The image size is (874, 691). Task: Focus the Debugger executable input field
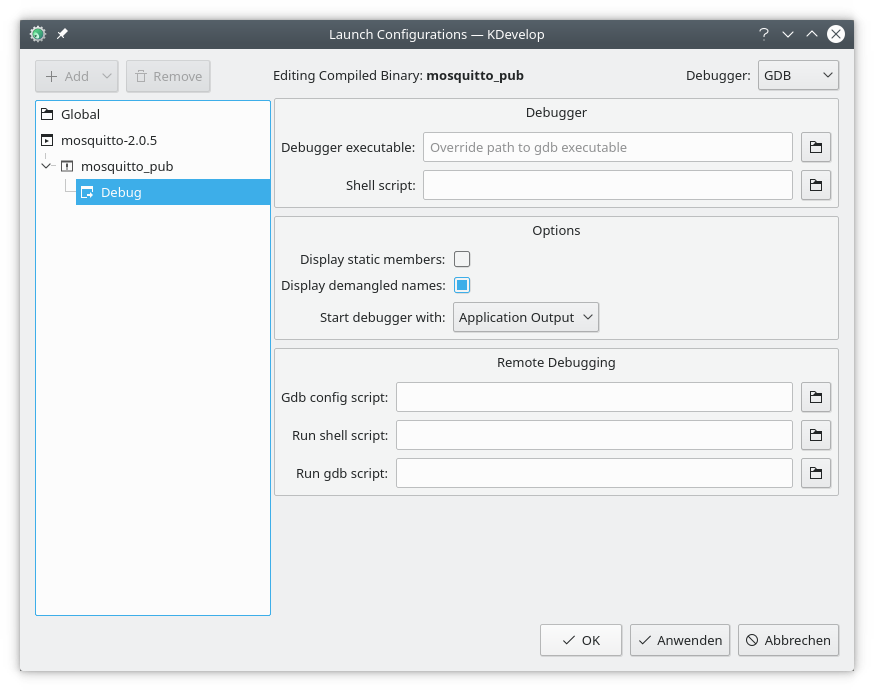(608, 147)
